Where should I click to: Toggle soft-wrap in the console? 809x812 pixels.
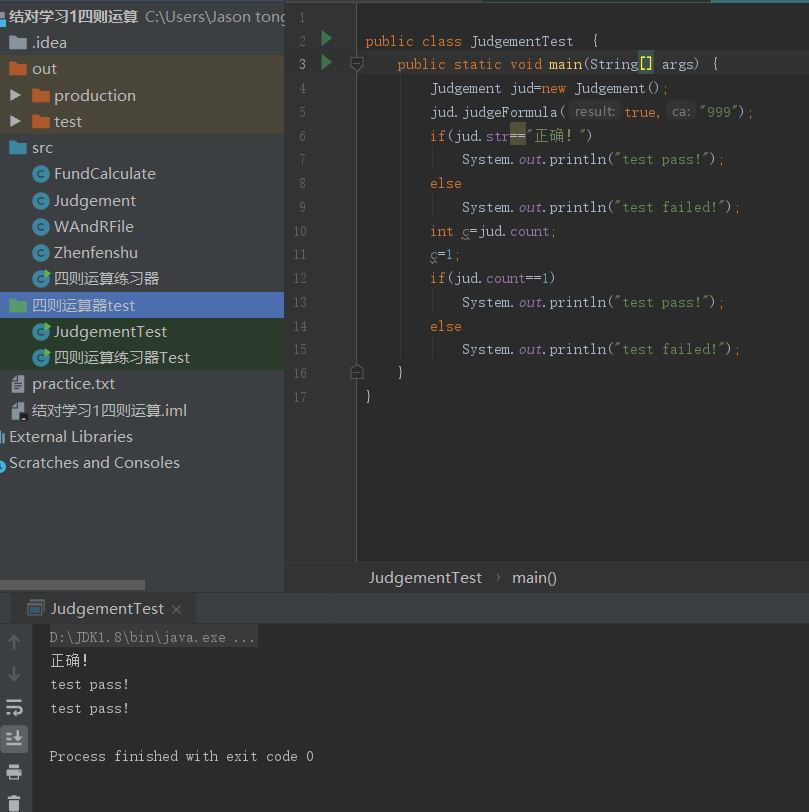tap(14, 706)
